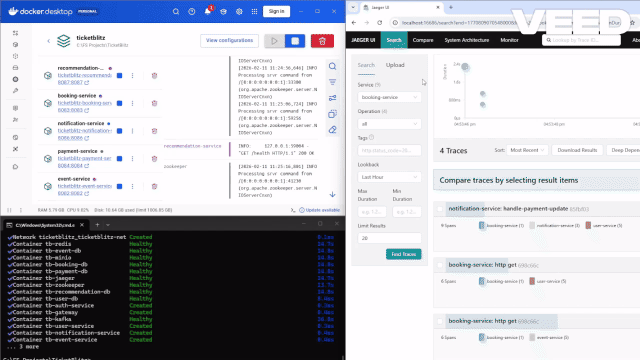
Task: Open a new browser tab
Action: pos(451,7)
